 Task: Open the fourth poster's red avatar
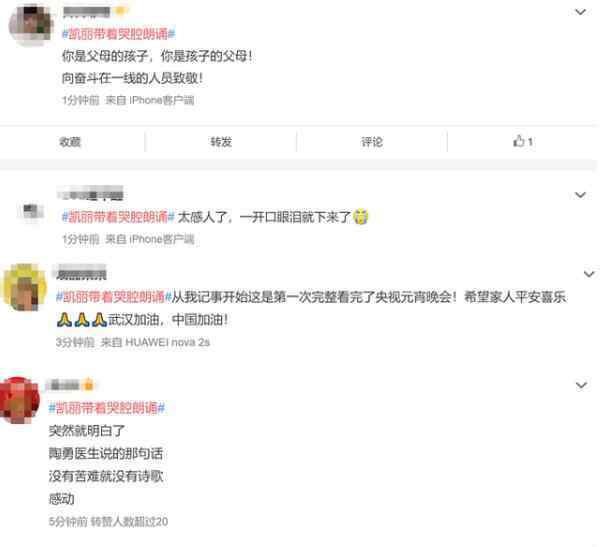20,400
